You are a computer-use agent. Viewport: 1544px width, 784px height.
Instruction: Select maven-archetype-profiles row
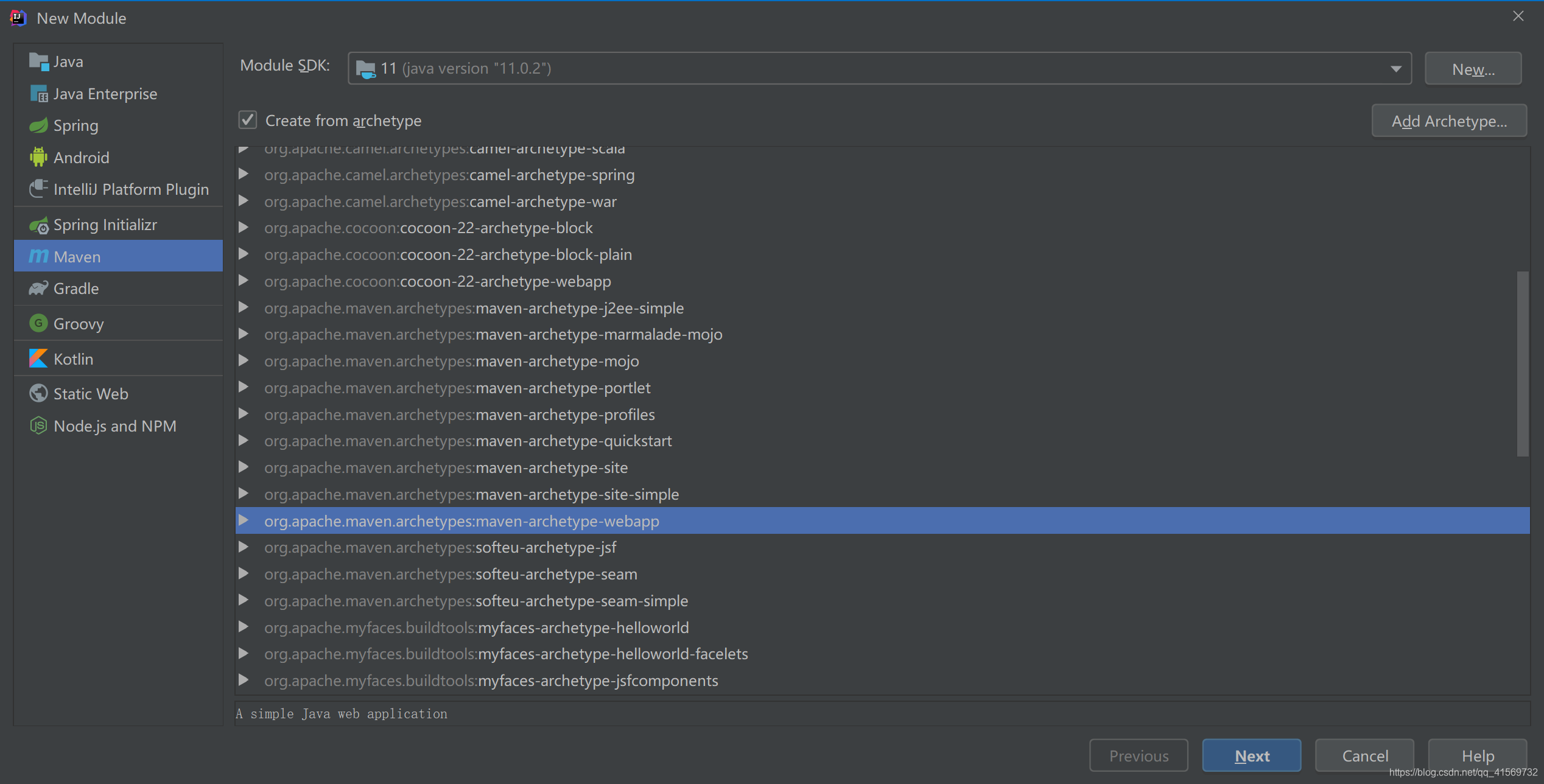(882, 415)
